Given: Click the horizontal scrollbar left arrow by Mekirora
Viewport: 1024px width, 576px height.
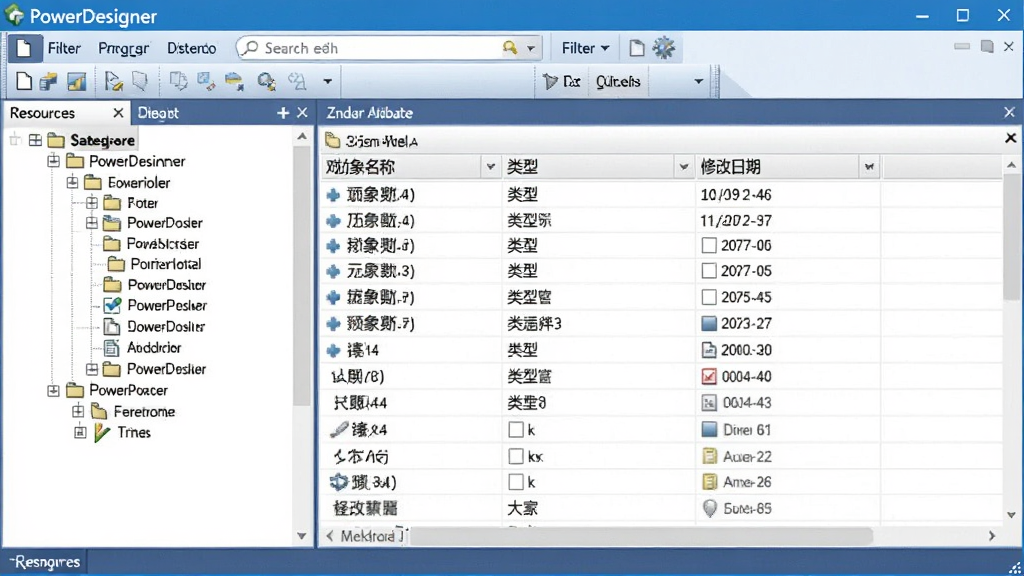Looking at the screenshot, I should tap(330, 536).
